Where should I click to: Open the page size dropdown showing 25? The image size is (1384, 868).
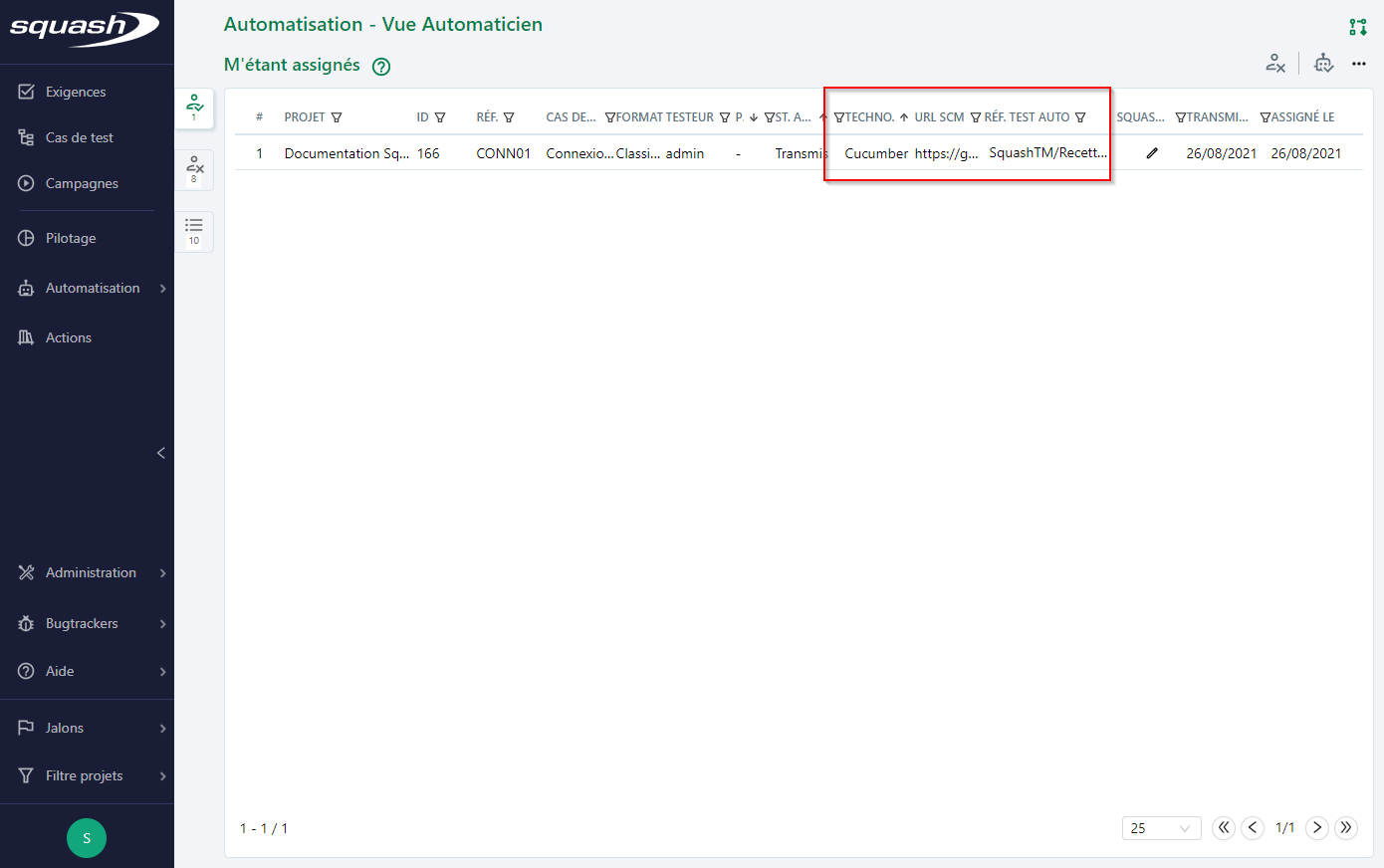[x=1161, y=827]
